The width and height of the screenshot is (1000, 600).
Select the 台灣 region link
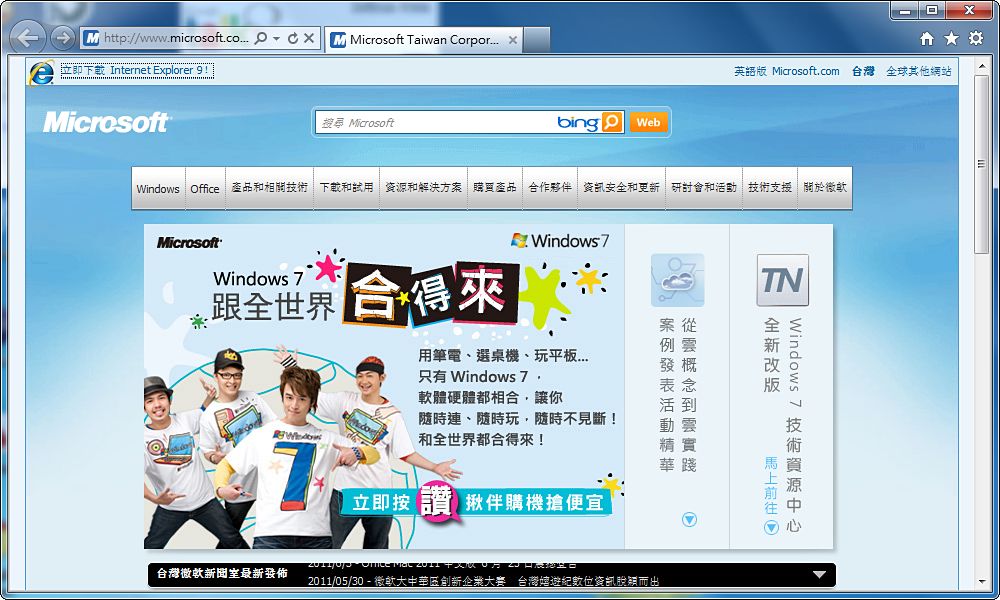[x=863, y=71]
